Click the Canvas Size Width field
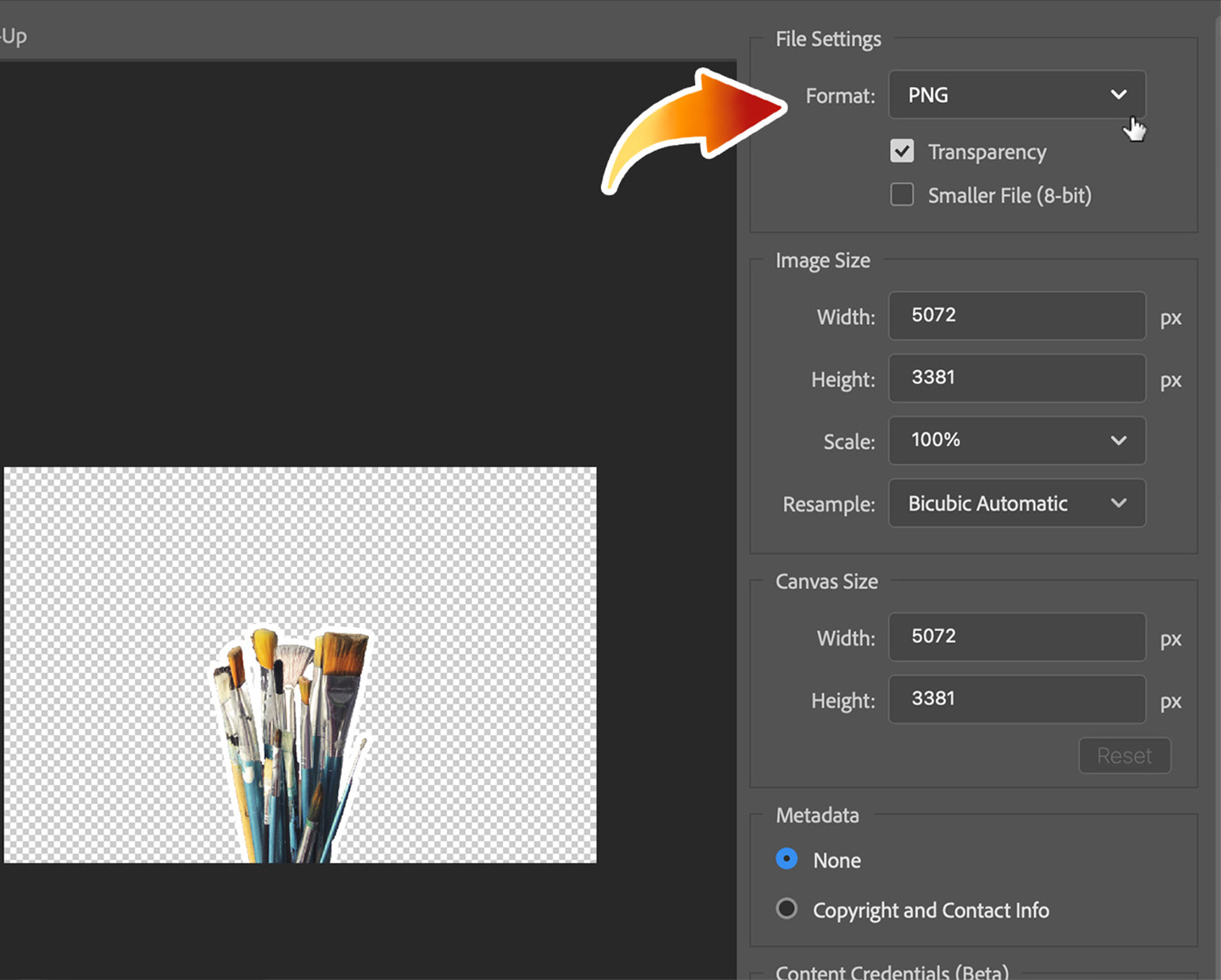 tap(1017, 638)
